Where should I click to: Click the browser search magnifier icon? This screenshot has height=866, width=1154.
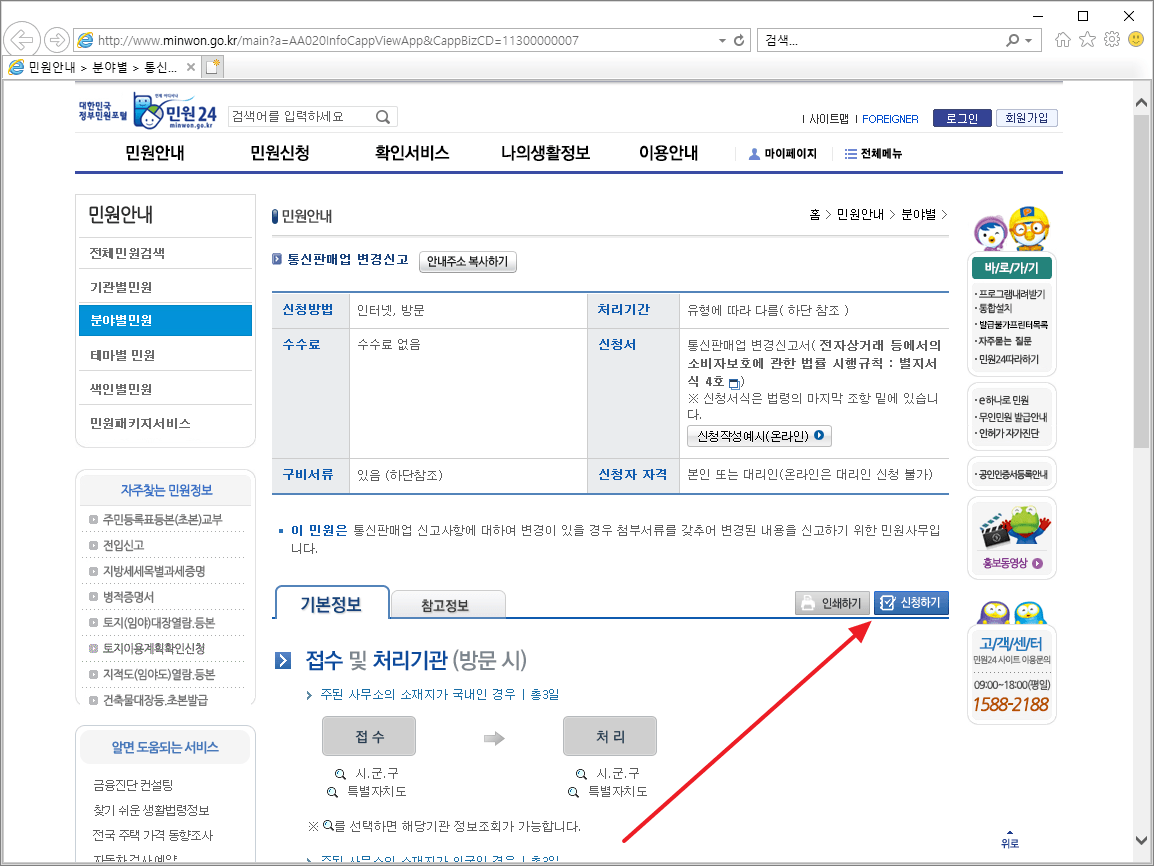pos(1013,40)
